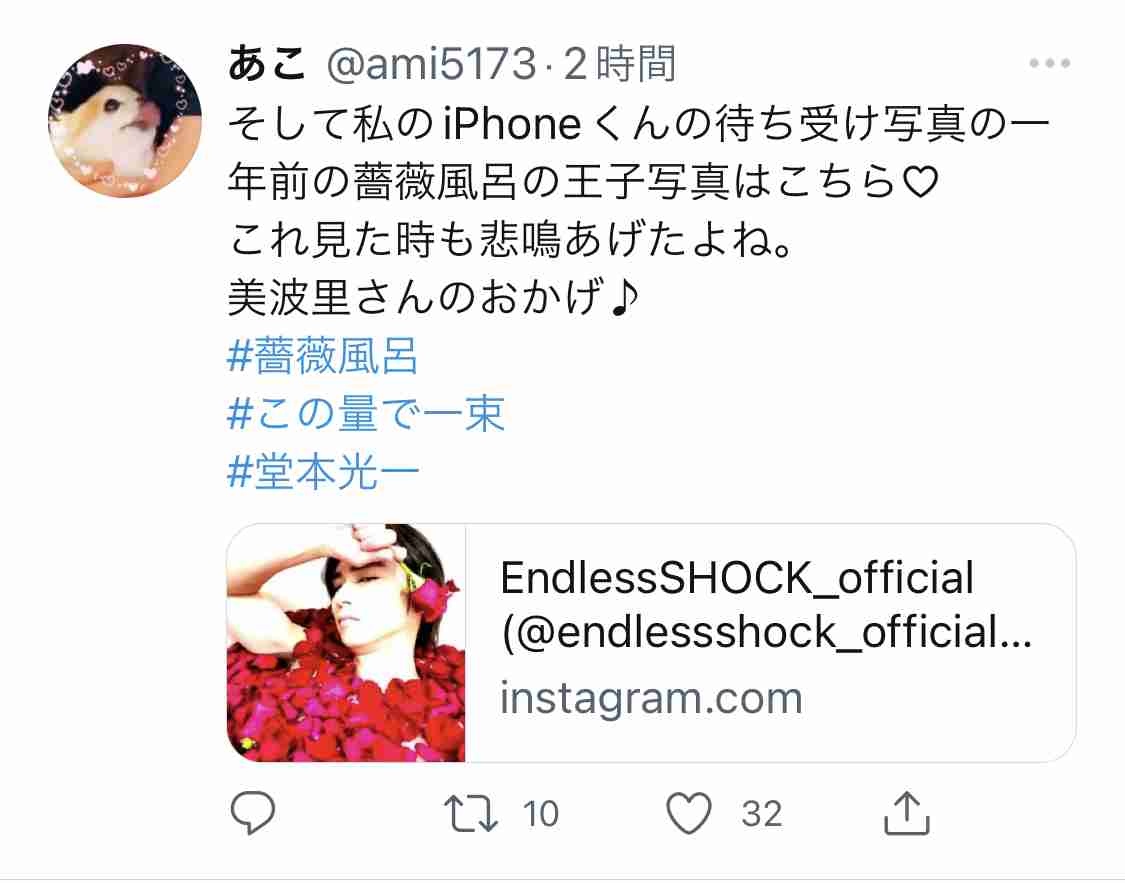Screen dimensions: 1125x883
Task: Select the 美波里さんのおかげ text line
Action: pyautogui.click(x=433, y=298)
